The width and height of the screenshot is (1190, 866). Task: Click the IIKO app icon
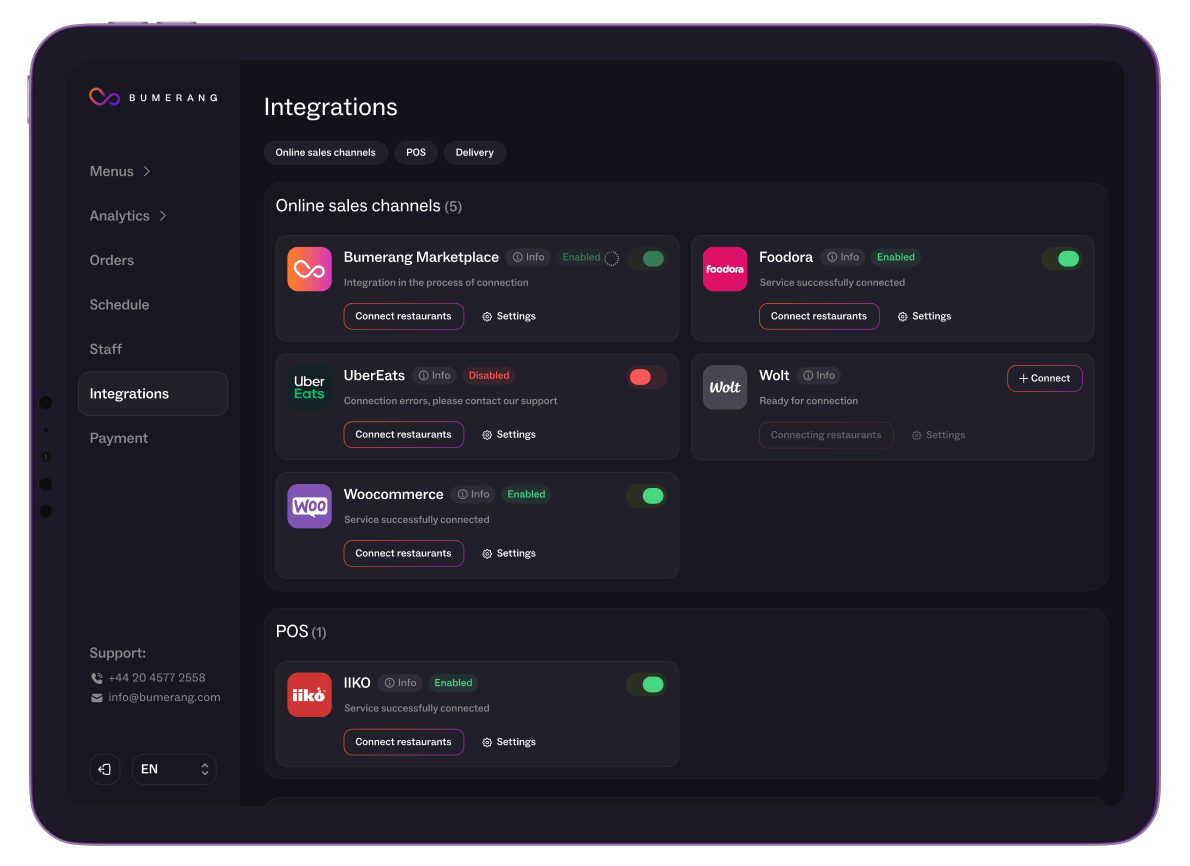click(x=309, y=694)
